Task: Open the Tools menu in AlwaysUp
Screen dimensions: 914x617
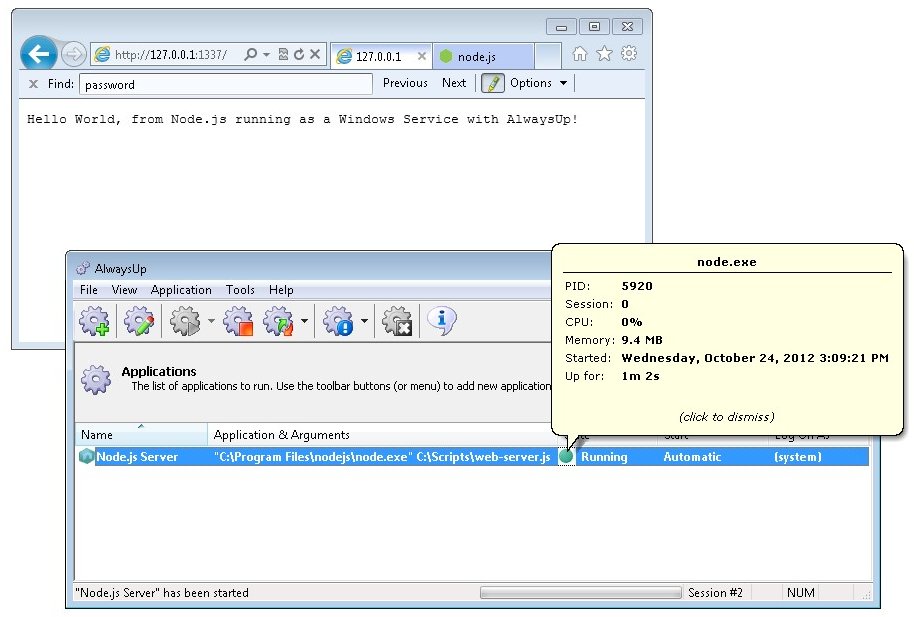Action: 240,290
